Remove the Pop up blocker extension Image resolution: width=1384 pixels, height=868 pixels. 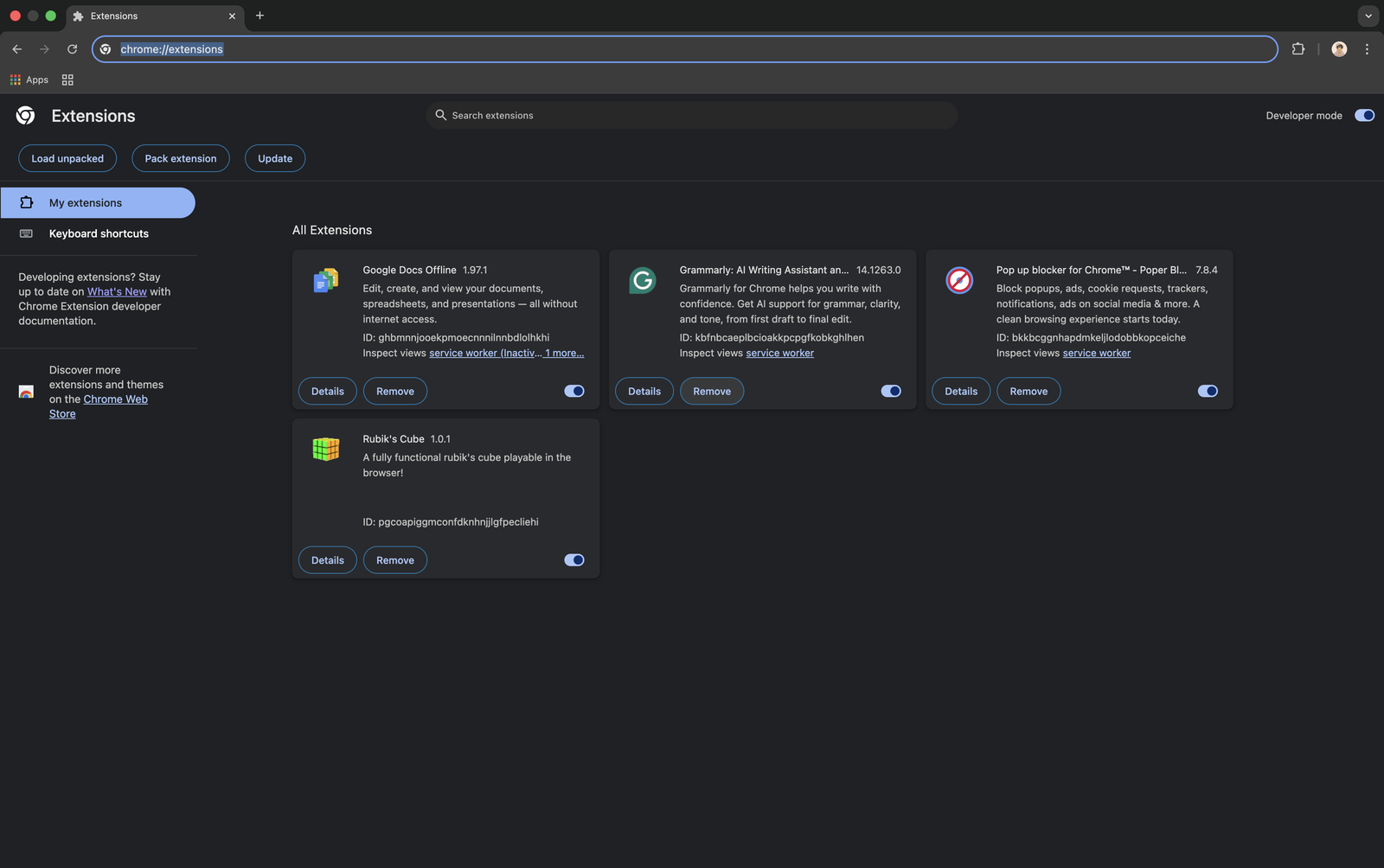1028,392
